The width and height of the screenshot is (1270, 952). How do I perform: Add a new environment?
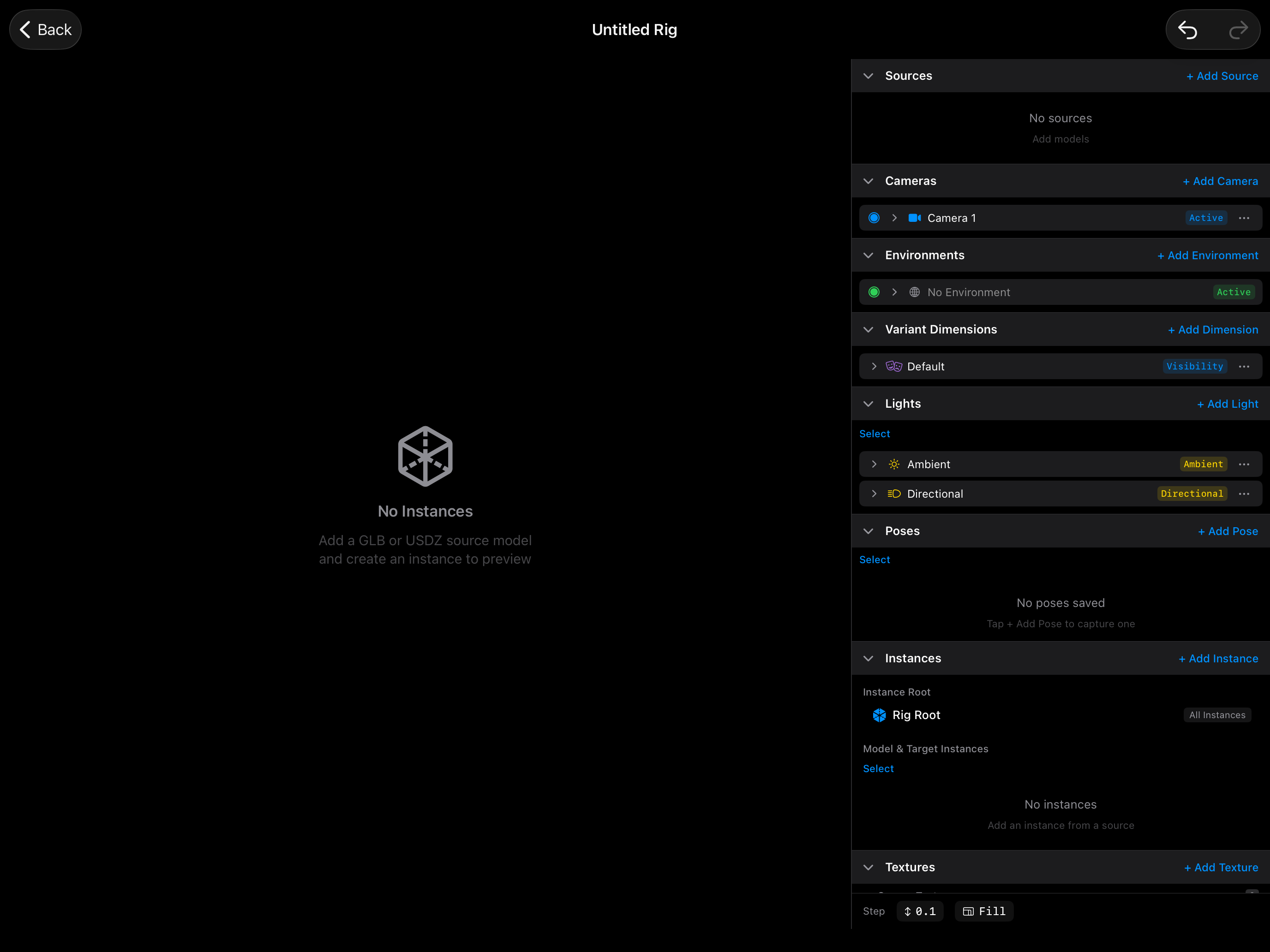coord(1207,256)
